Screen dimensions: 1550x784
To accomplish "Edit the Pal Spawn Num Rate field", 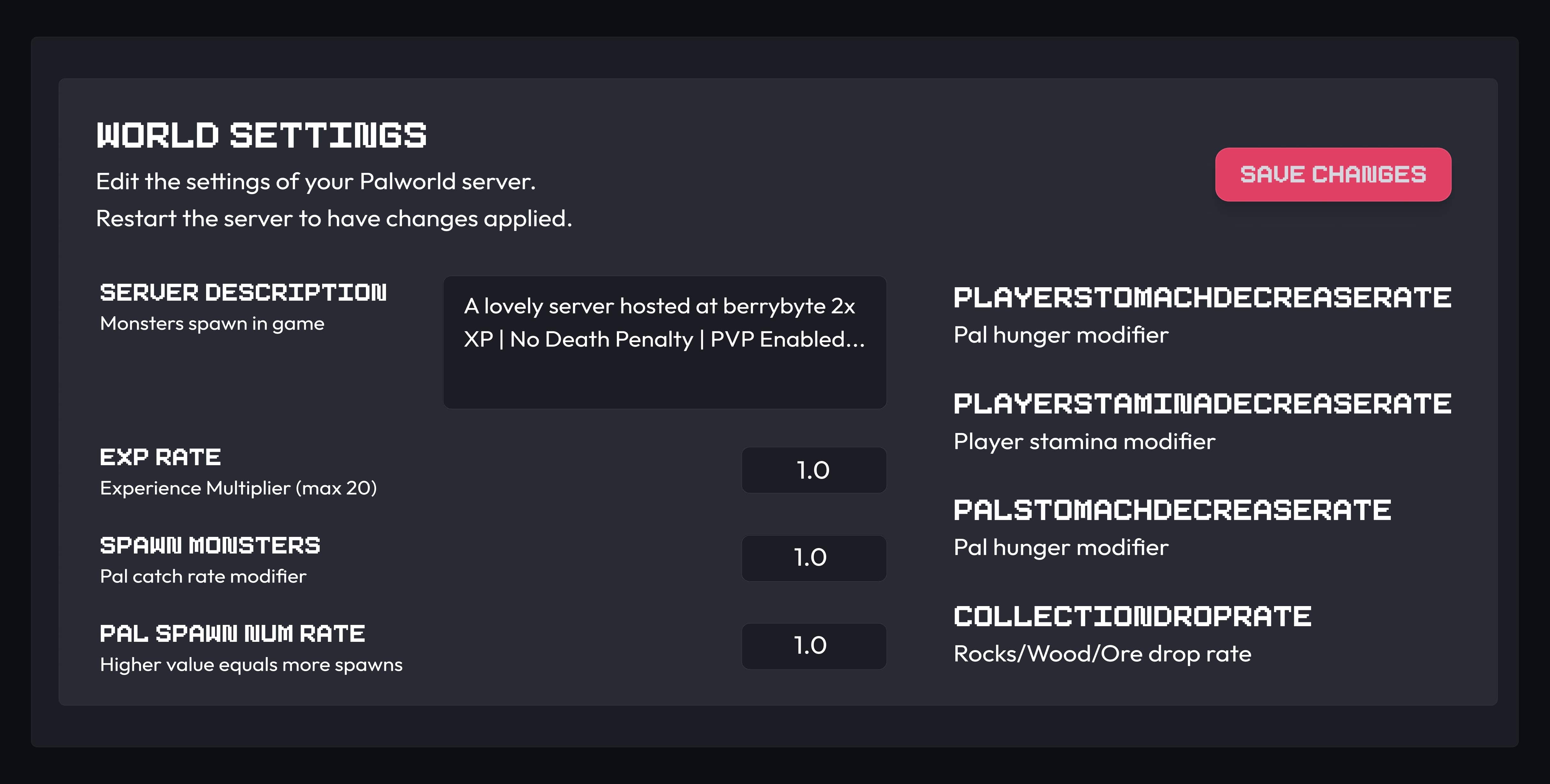I will (x=813, y=646).
